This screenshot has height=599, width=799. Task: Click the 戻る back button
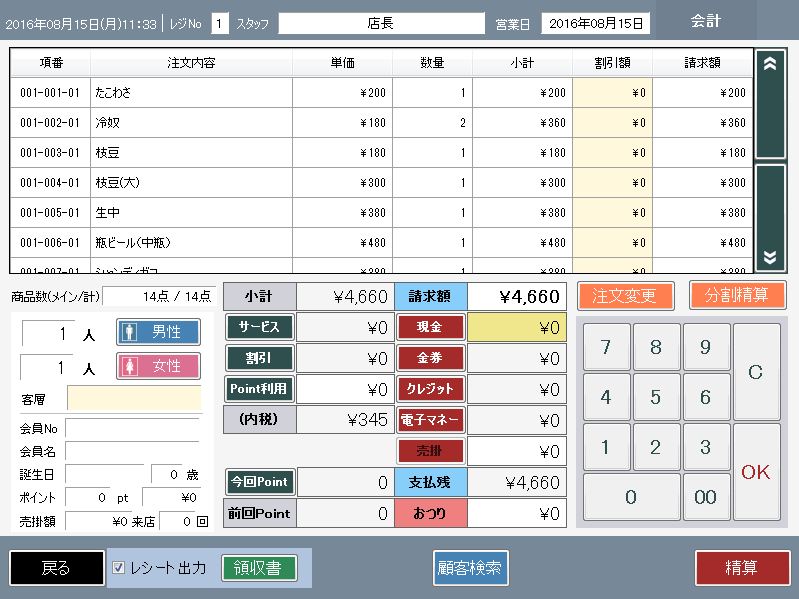pyautogui.click(x=57, y=567)
